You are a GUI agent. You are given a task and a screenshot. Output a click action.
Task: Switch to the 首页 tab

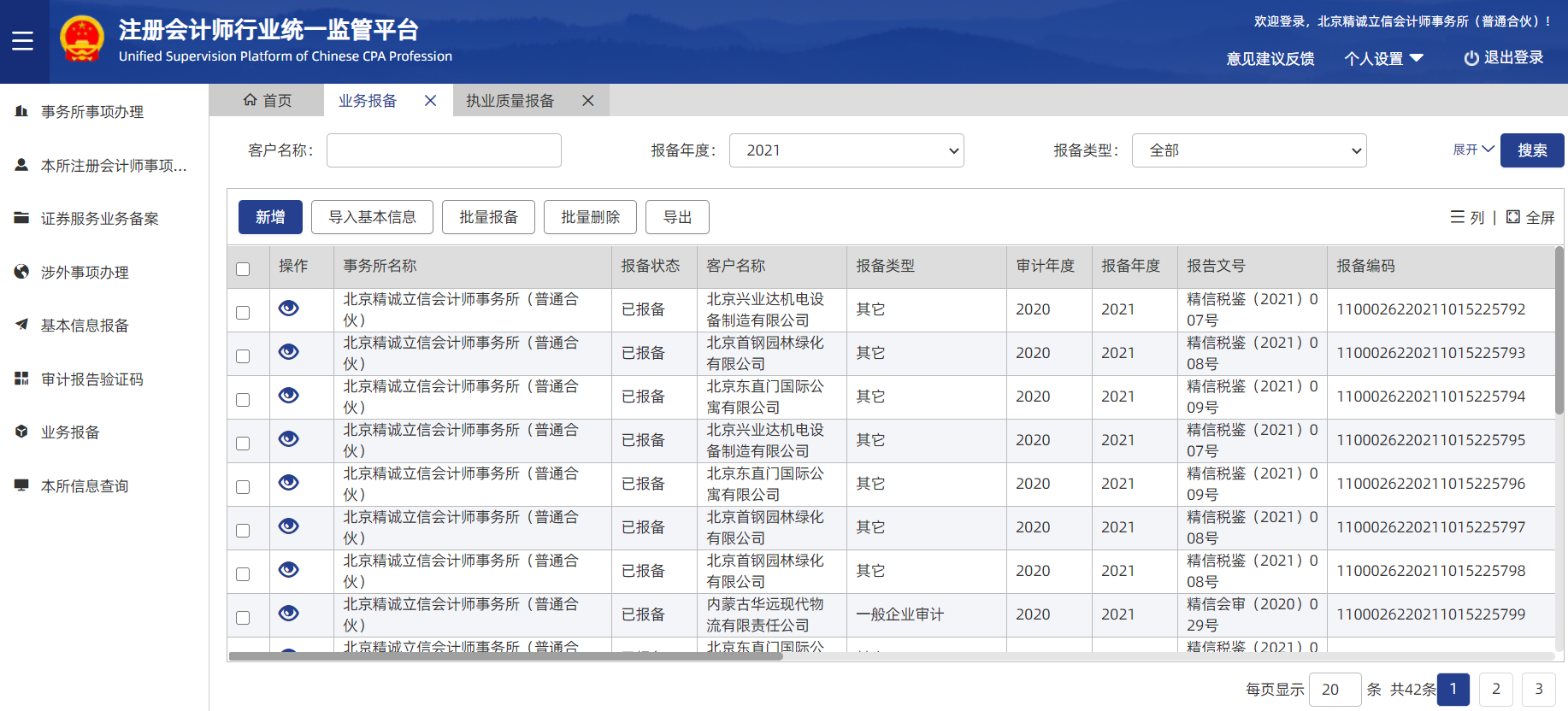[x=268, y=101]
